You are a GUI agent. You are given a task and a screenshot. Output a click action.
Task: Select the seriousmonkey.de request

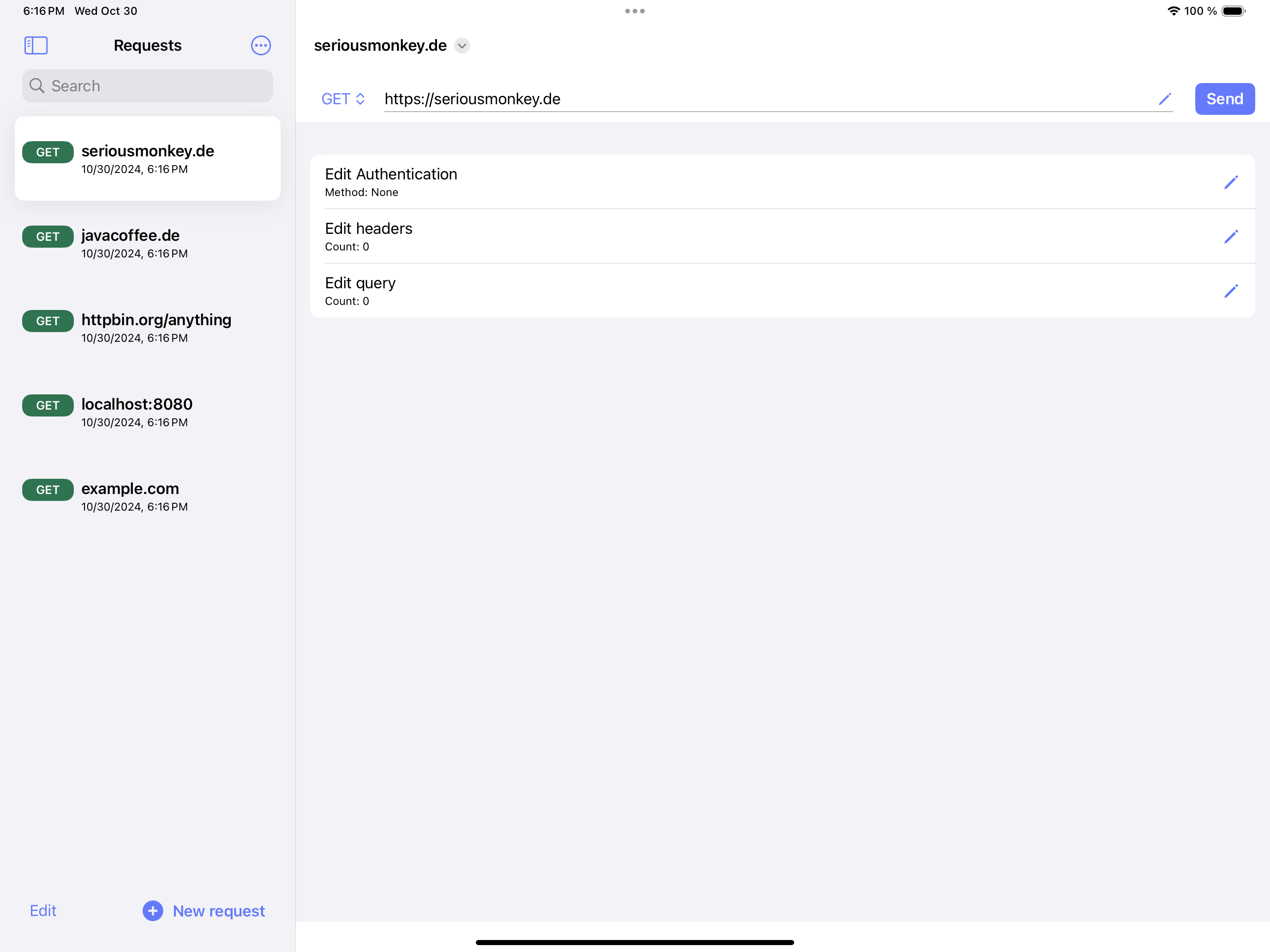pyautogui.click(x=148, y=158)
